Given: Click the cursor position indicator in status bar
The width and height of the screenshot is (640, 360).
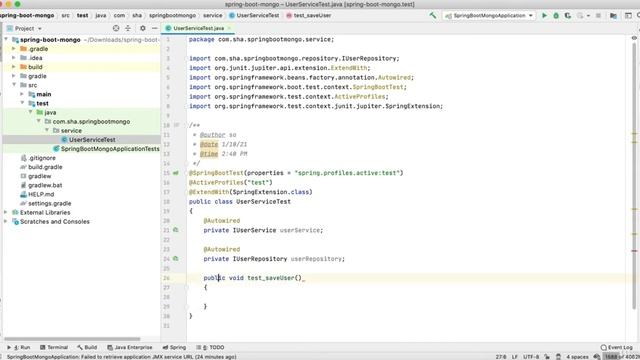Looking at the screenshot, I should coord(501,357).
